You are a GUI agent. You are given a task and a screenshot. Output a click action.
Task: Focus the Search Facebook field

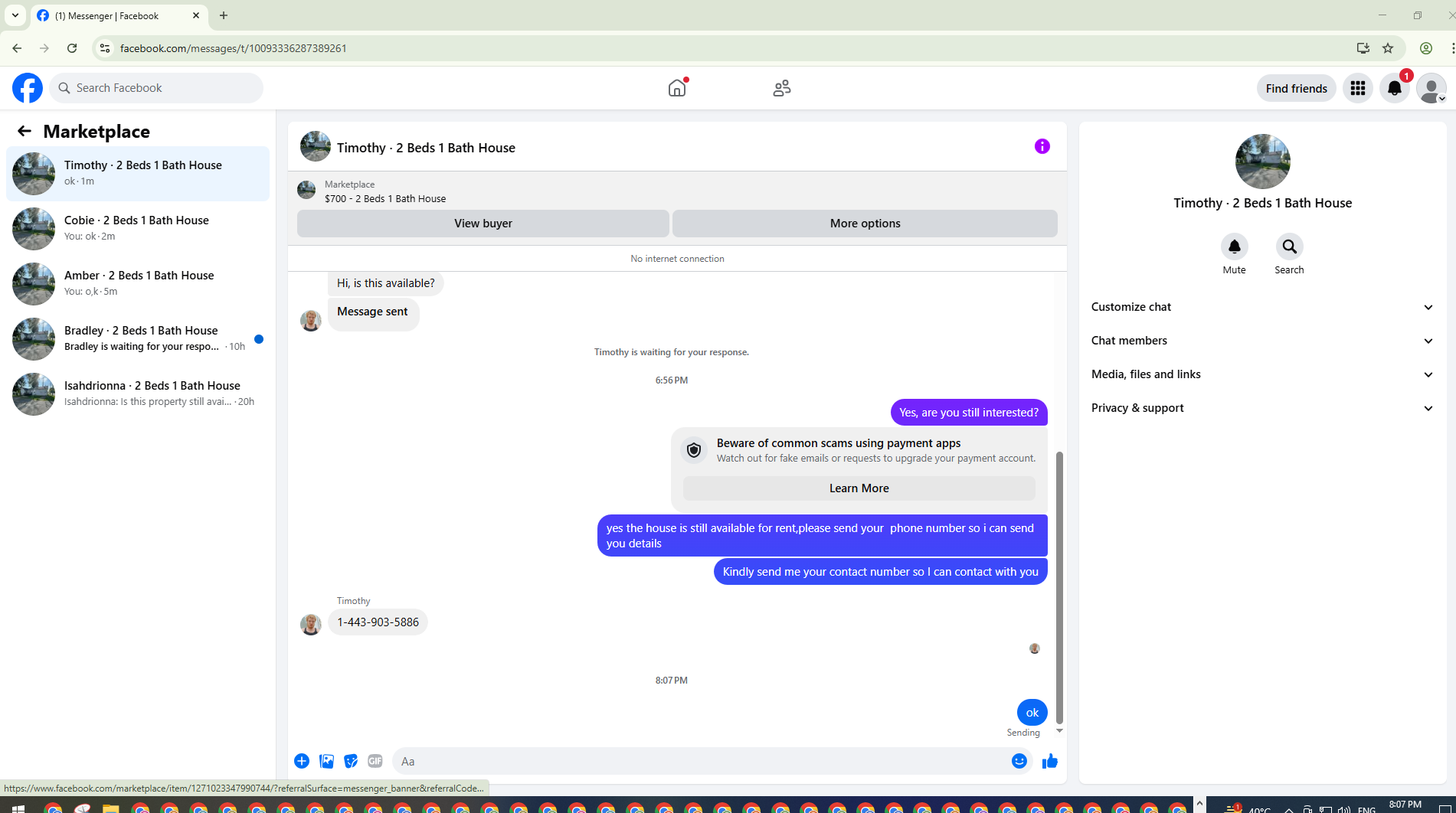156,88
